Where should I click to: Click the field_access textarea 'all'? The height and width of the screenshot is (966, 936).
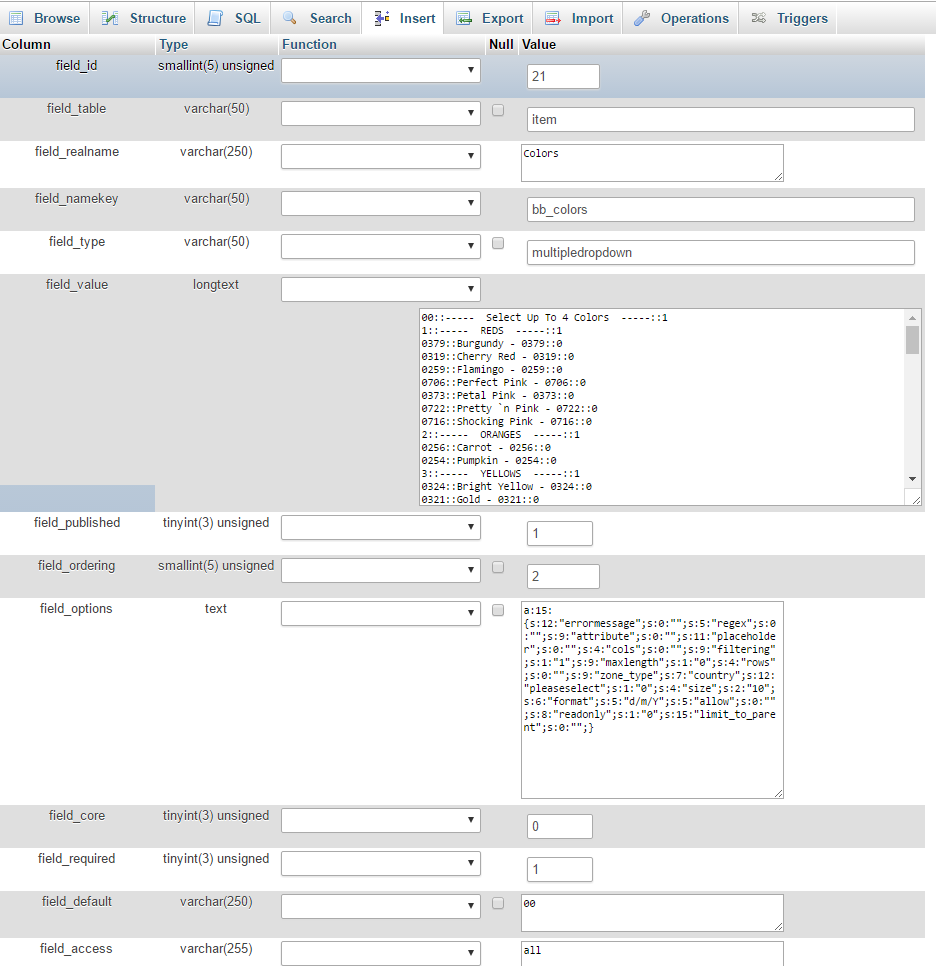click(x=652, y=954)
